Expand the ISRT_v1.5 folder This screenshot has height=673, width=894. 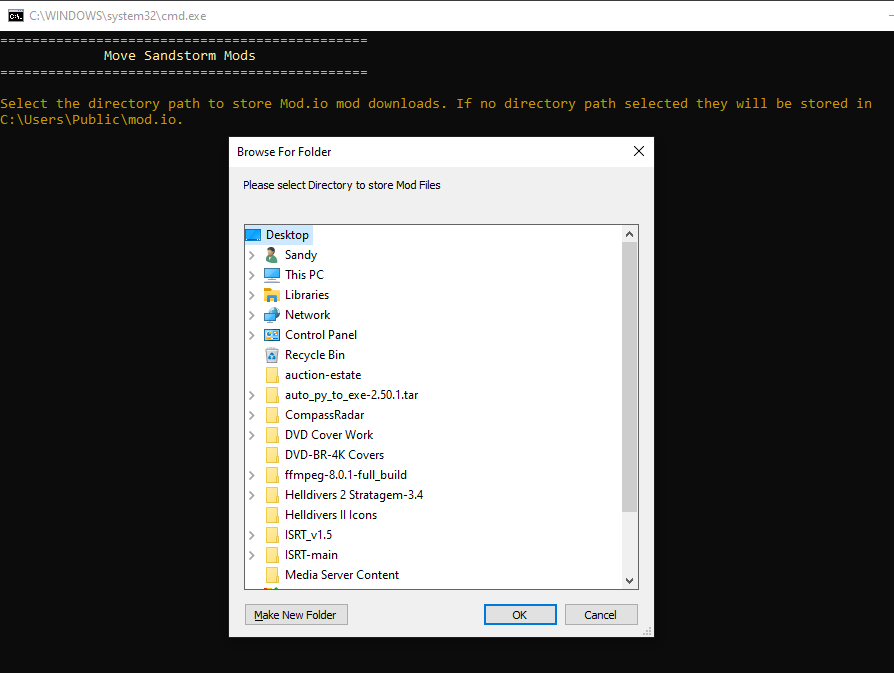pos(251,535)
